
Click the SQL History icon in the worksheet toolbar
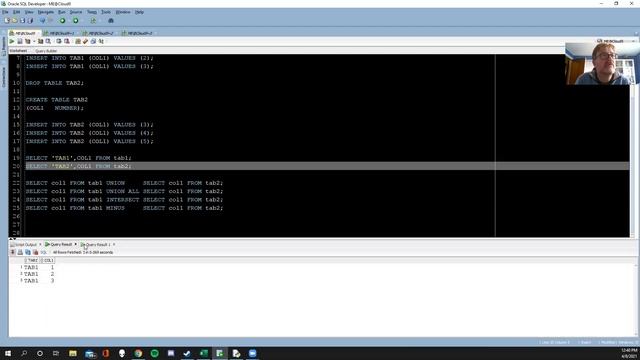(x=93, y=42)
